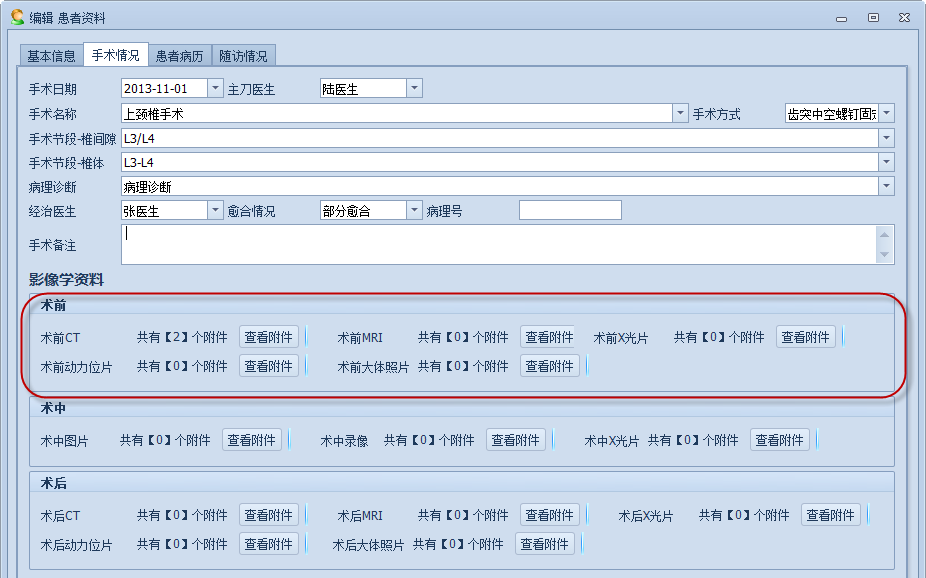Open the 手术名称 dropdown arrow
The width and height of the screenshot is (926, 578).
tap(680, 113)
